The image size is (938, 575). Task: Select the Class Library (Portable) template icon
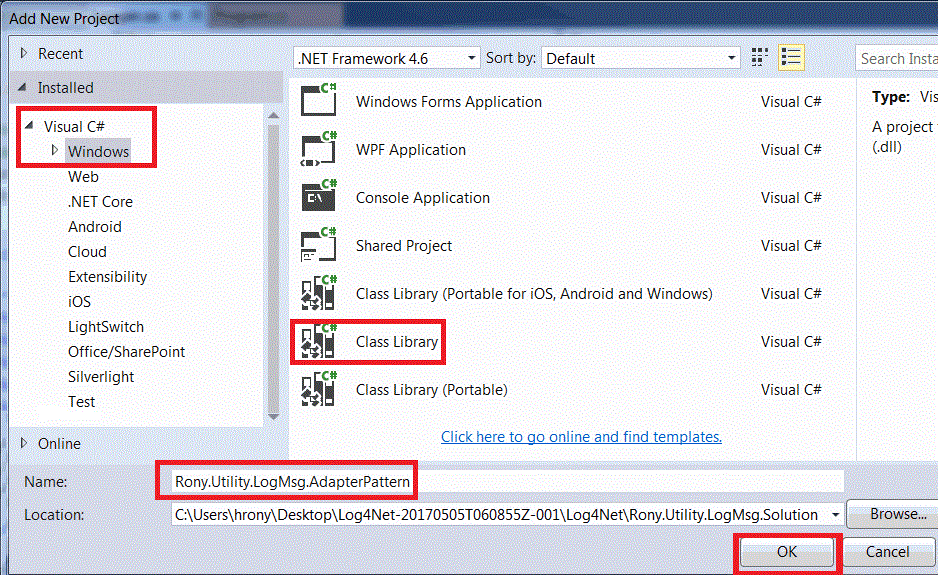tap(319, 389)
